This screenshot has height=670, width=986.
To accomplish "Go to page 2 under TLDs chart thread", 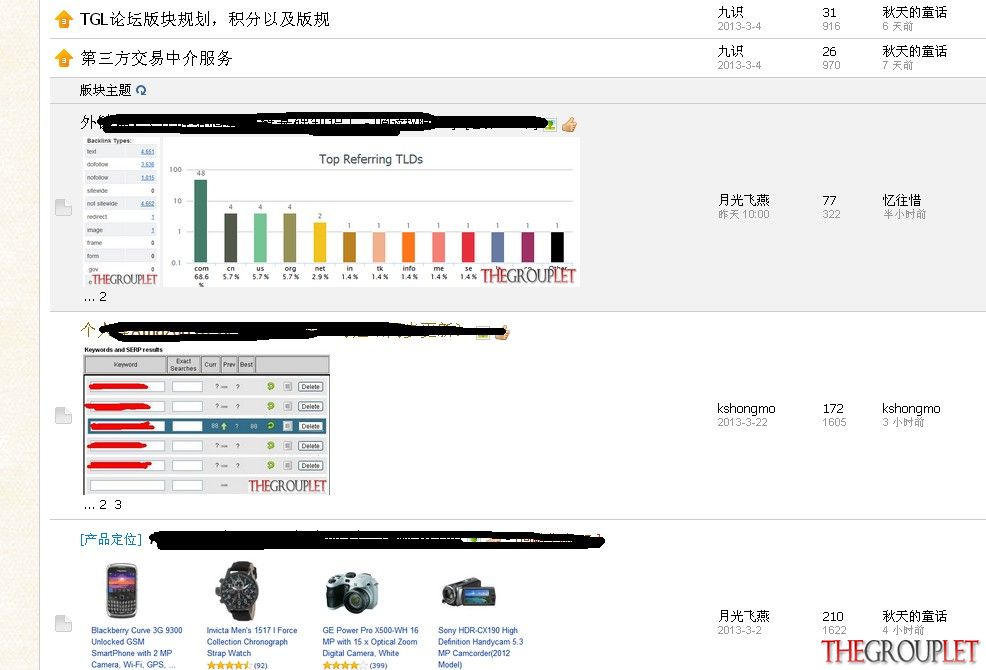I will pyautogui.click(x=102, y=297).
